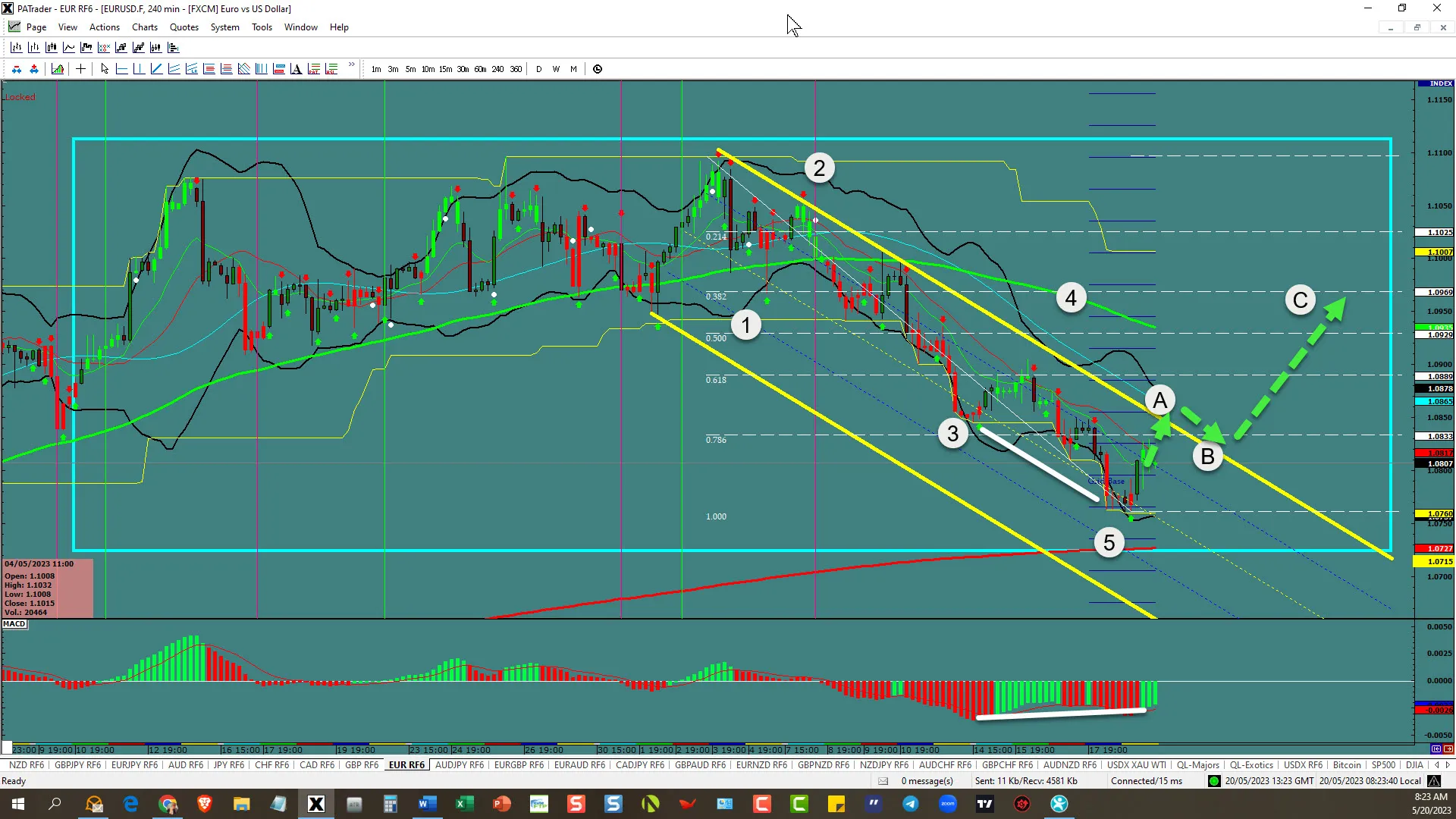Select the arrow pointer tool

(105, 69)
